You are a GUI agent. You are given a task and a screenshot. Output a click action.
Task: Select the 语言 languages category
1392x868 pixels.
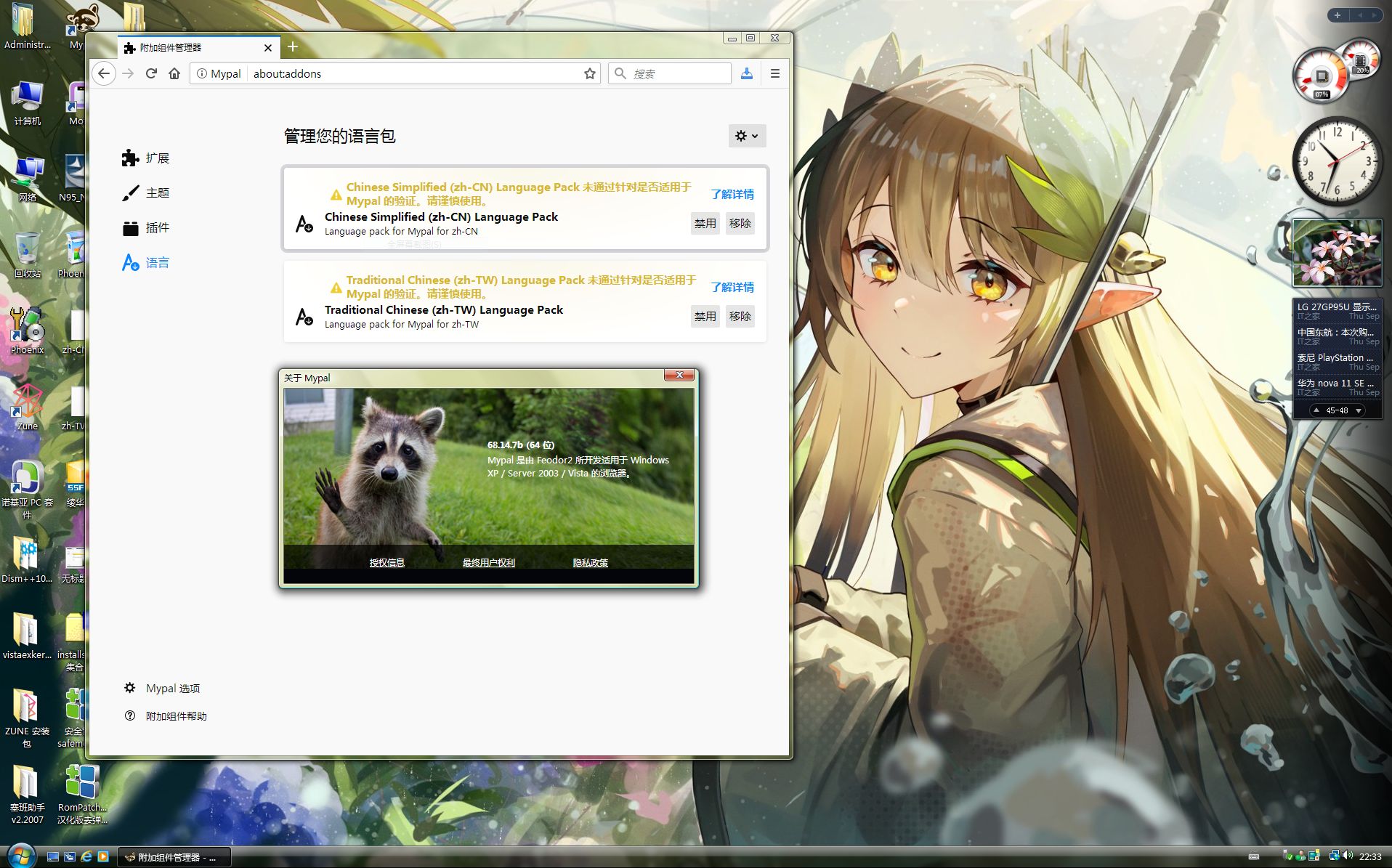(x=145, y=262)
